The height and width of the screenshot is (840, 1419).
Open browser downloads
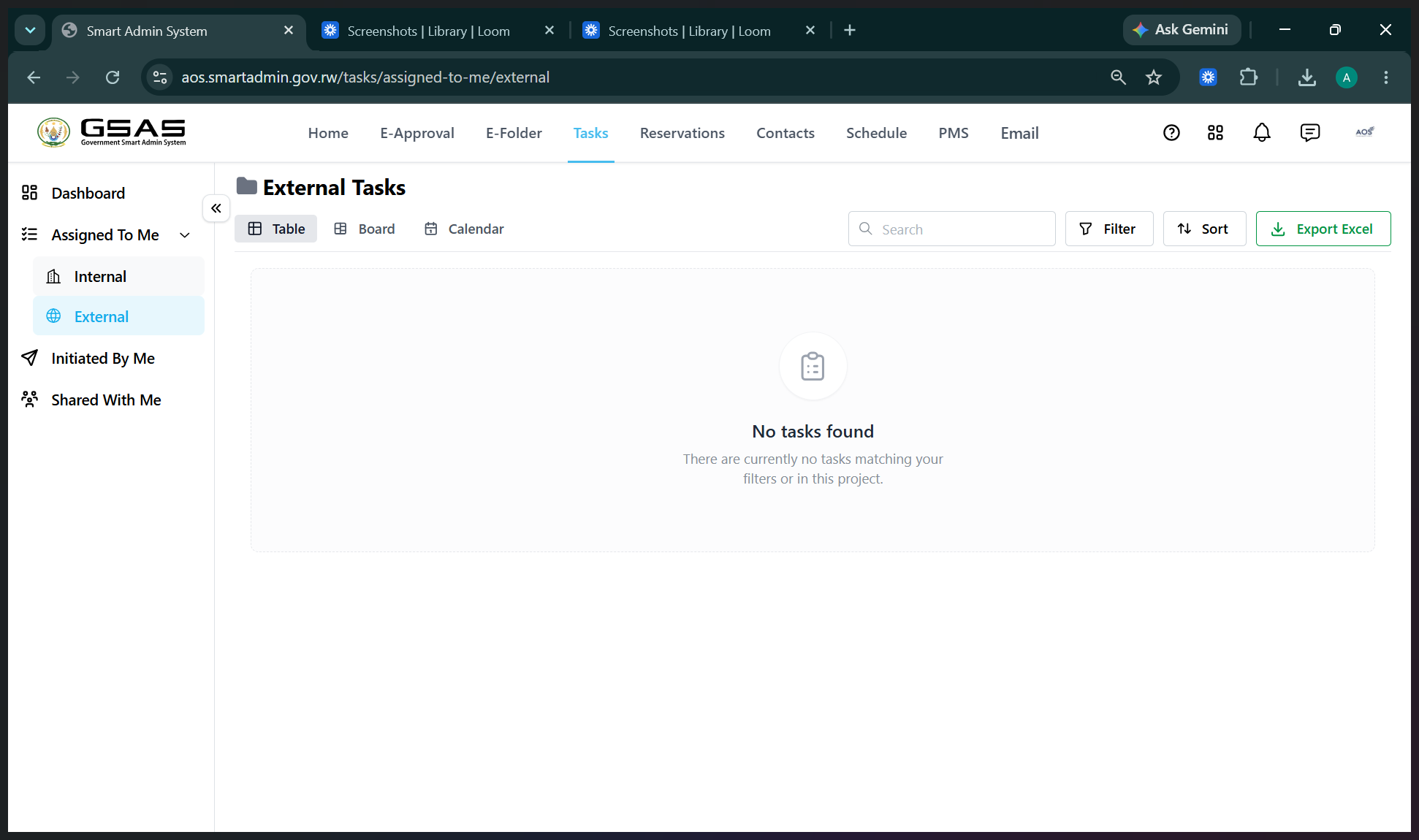point(1307,77)
